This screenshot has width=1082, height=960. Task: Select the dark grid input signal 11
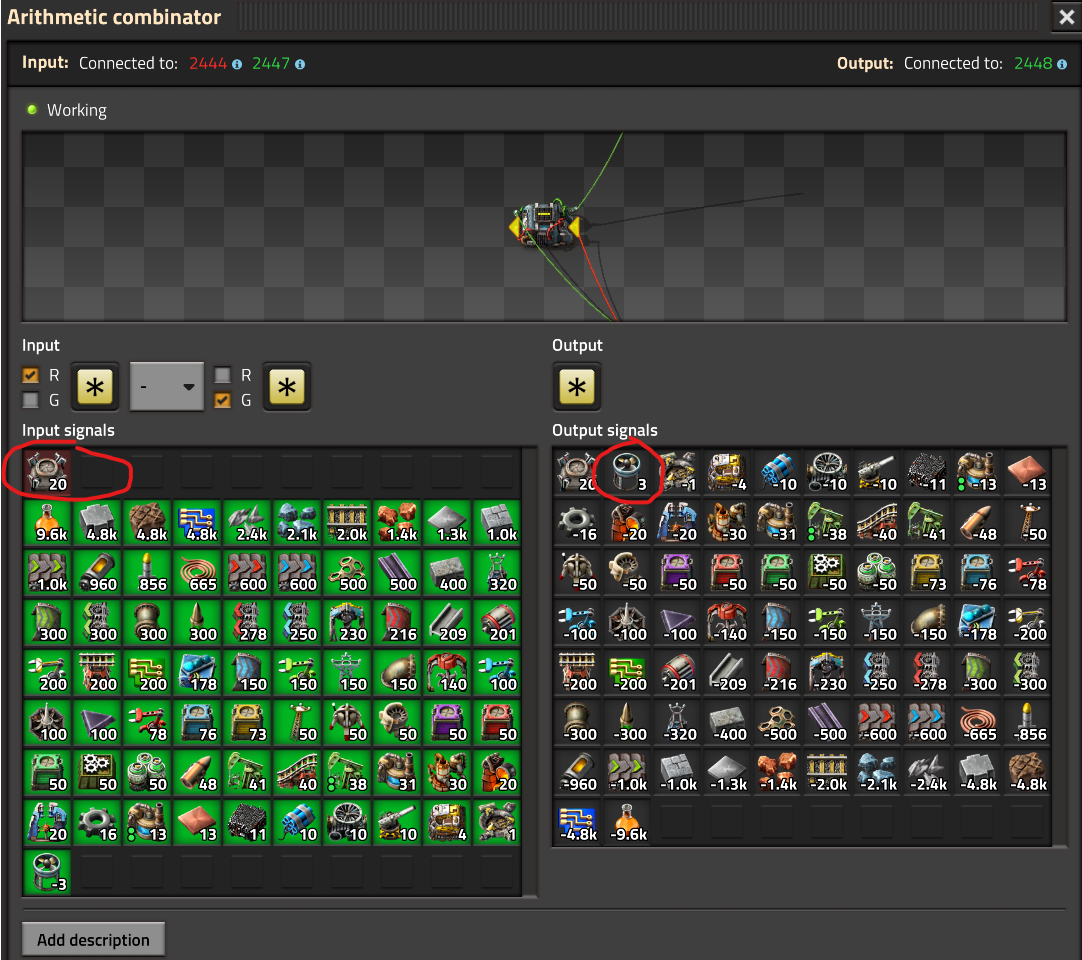click(x=247, y=823)
